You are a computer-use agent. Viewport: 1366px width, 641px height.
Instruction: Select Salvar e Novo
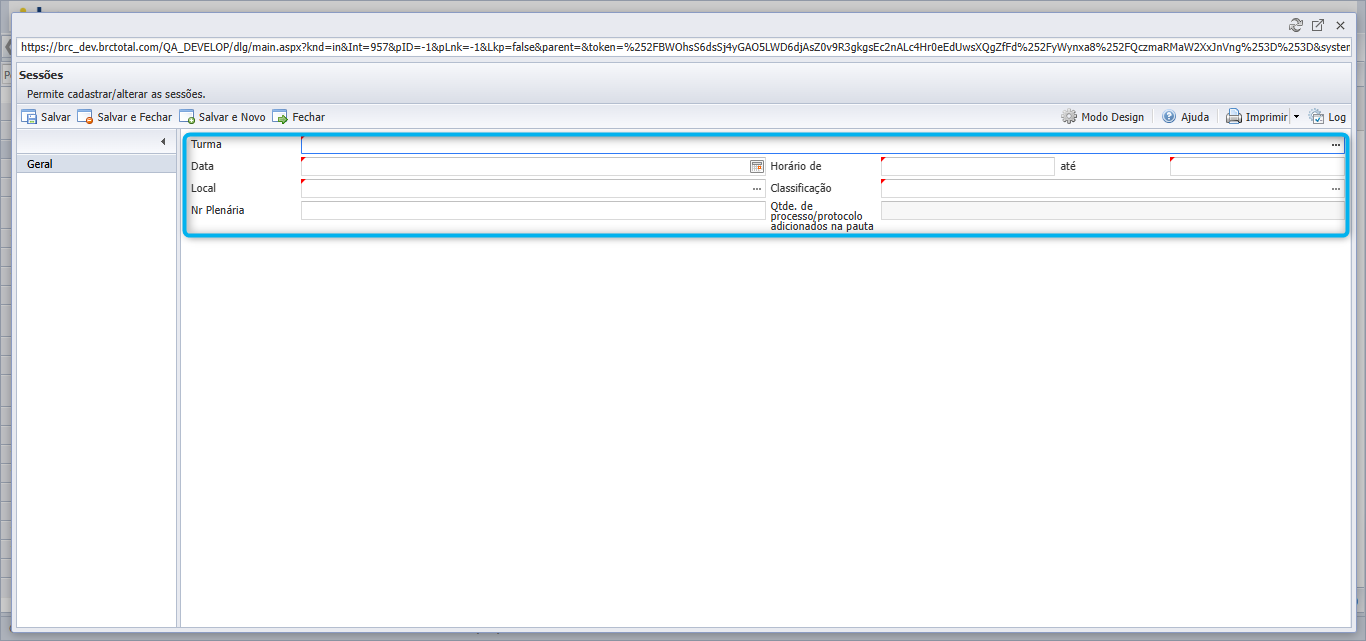(222, 117)
